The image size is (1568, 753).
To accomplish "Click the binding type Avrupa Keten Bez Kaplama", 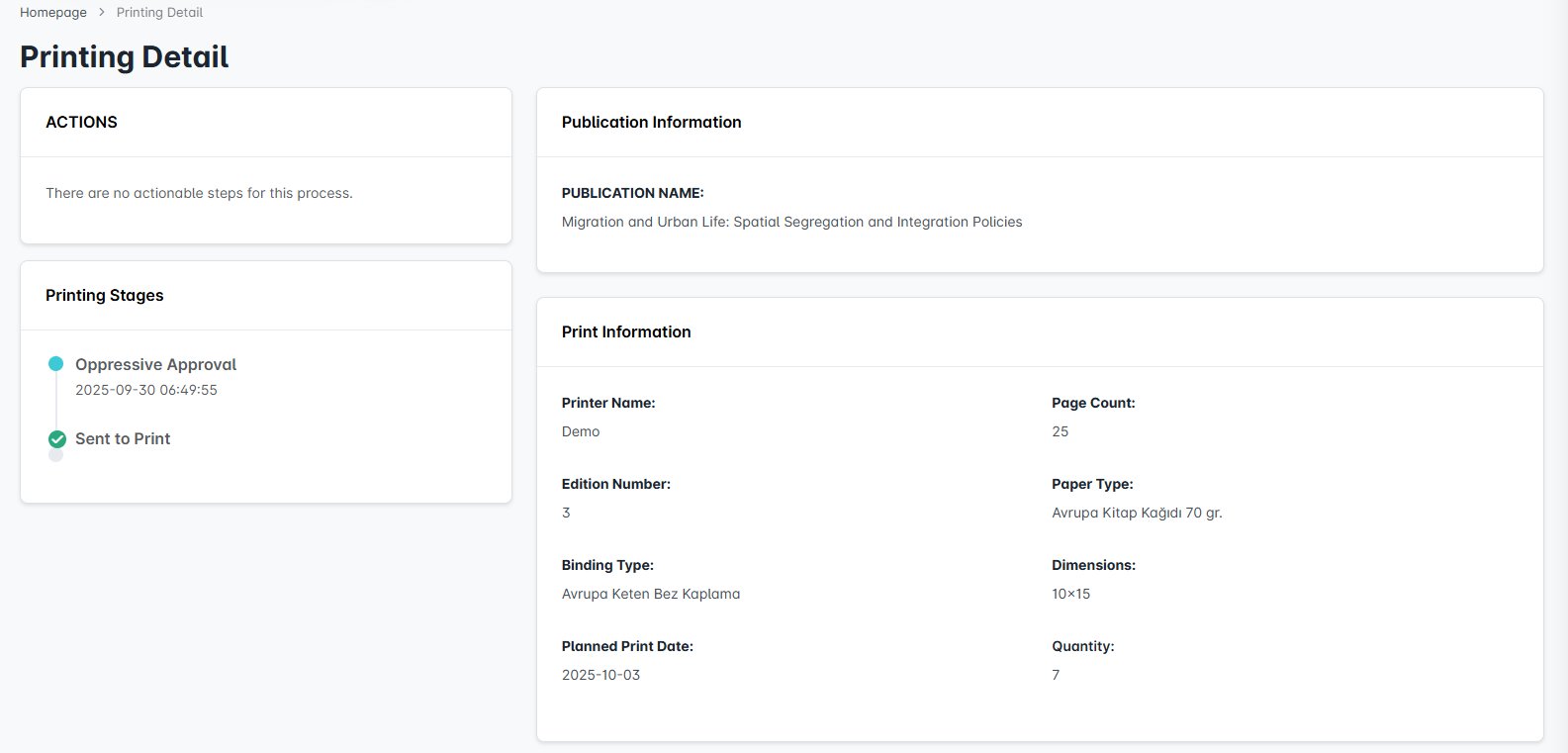I will pos(651,594).
